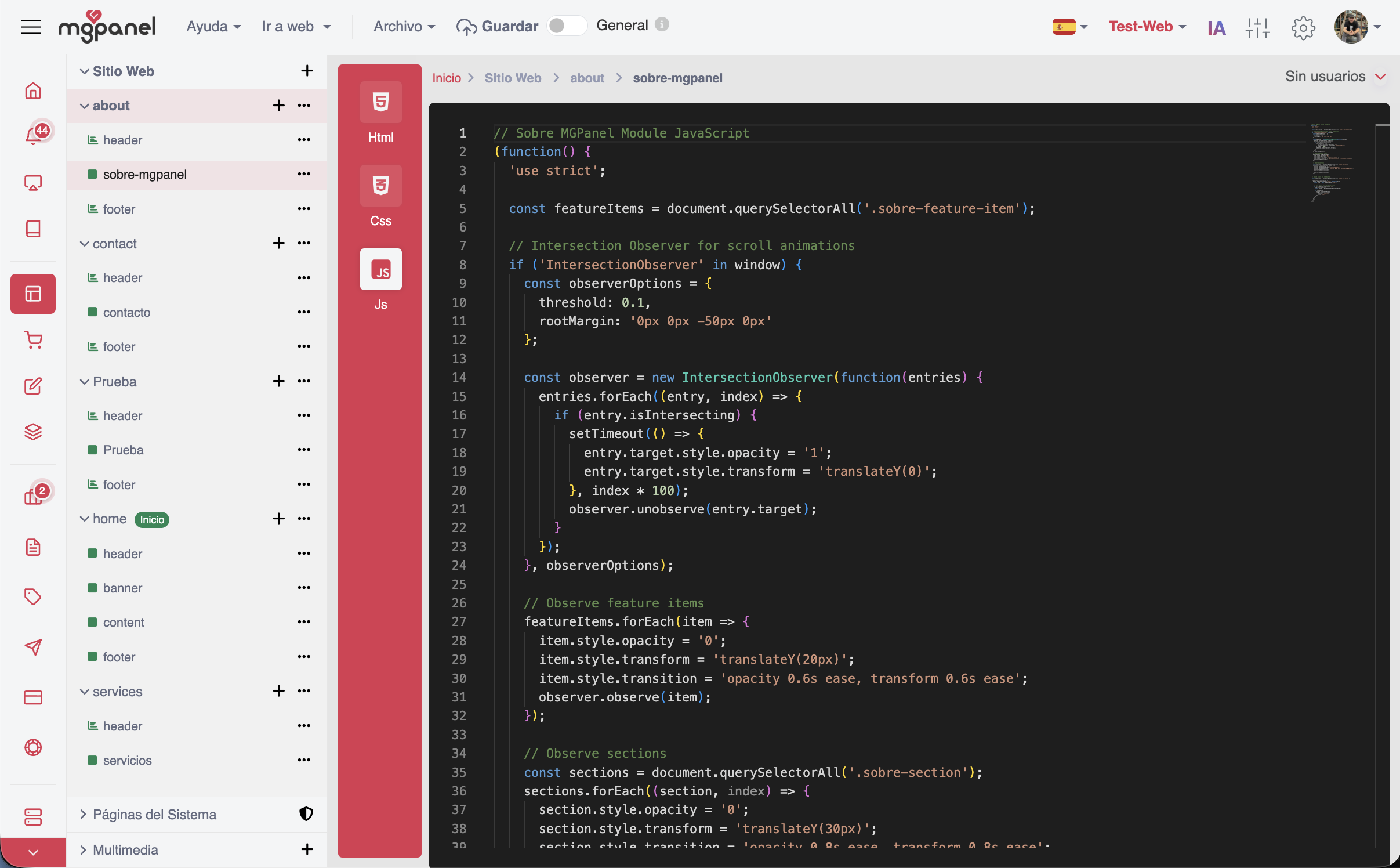This screenshot has height=868, width=1400.
Task: Open the layers stack sidebar icon
Action: tap(34, 432)
